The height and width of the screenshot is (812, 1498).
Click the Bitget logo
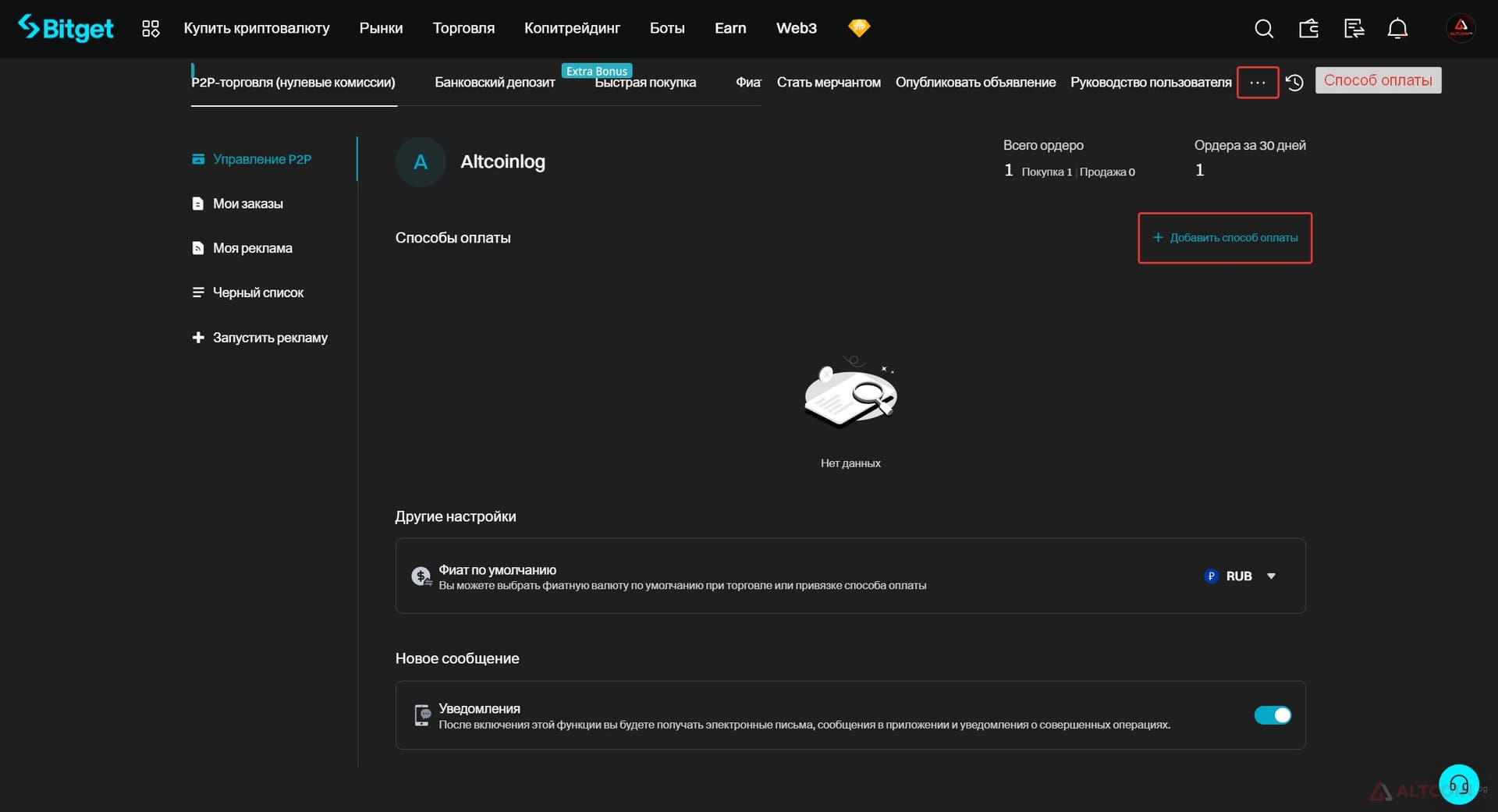point(66,28)
